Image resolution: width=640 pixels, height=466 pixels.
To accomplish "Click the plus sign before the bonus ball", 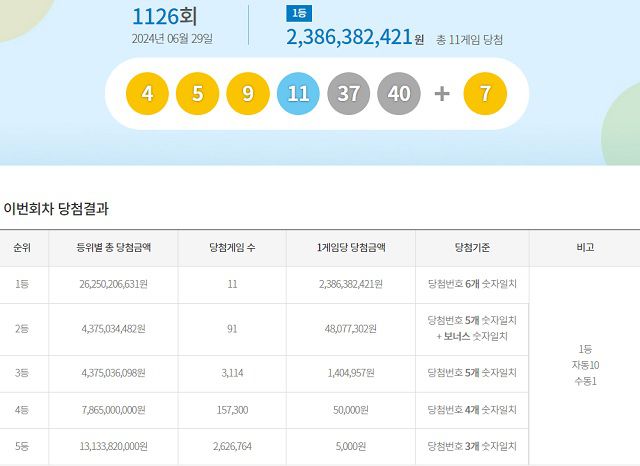I will coord(442,94).
